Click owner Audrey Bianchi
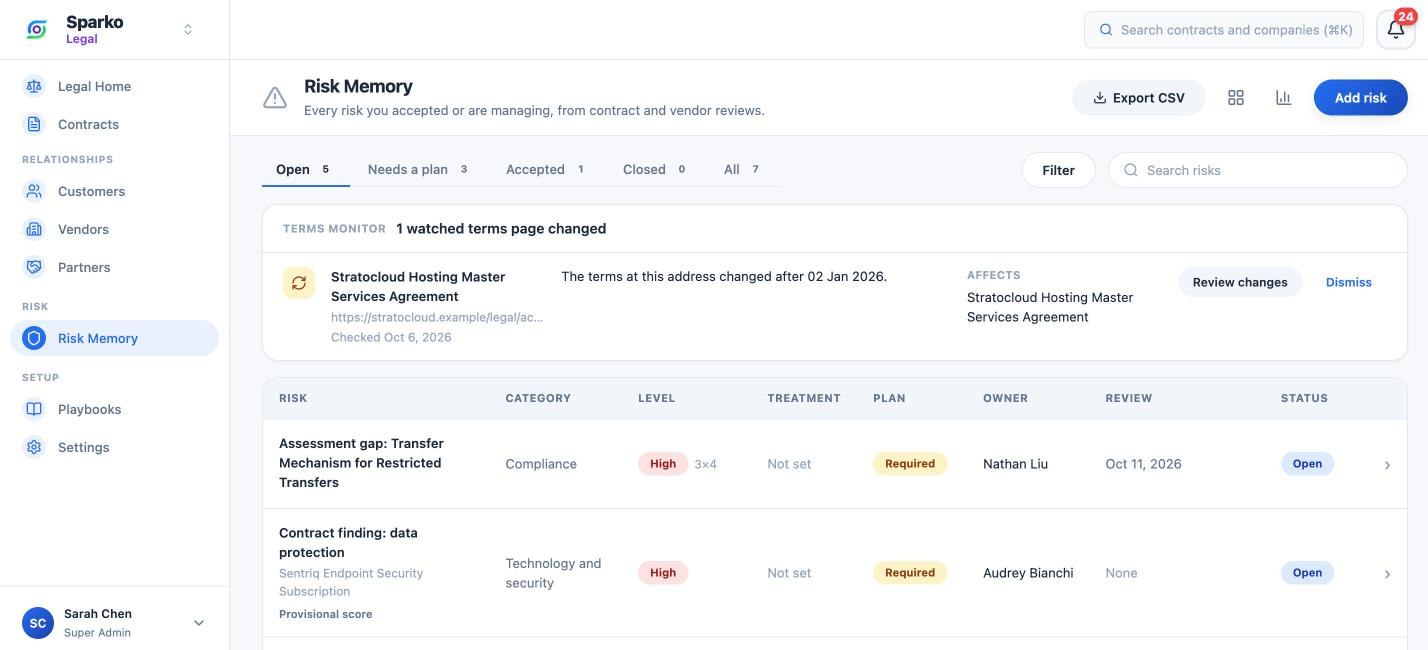Image resolution: width=1428 pixels, height=650 pixels. pyautogui.click(x=1028, y=573)
